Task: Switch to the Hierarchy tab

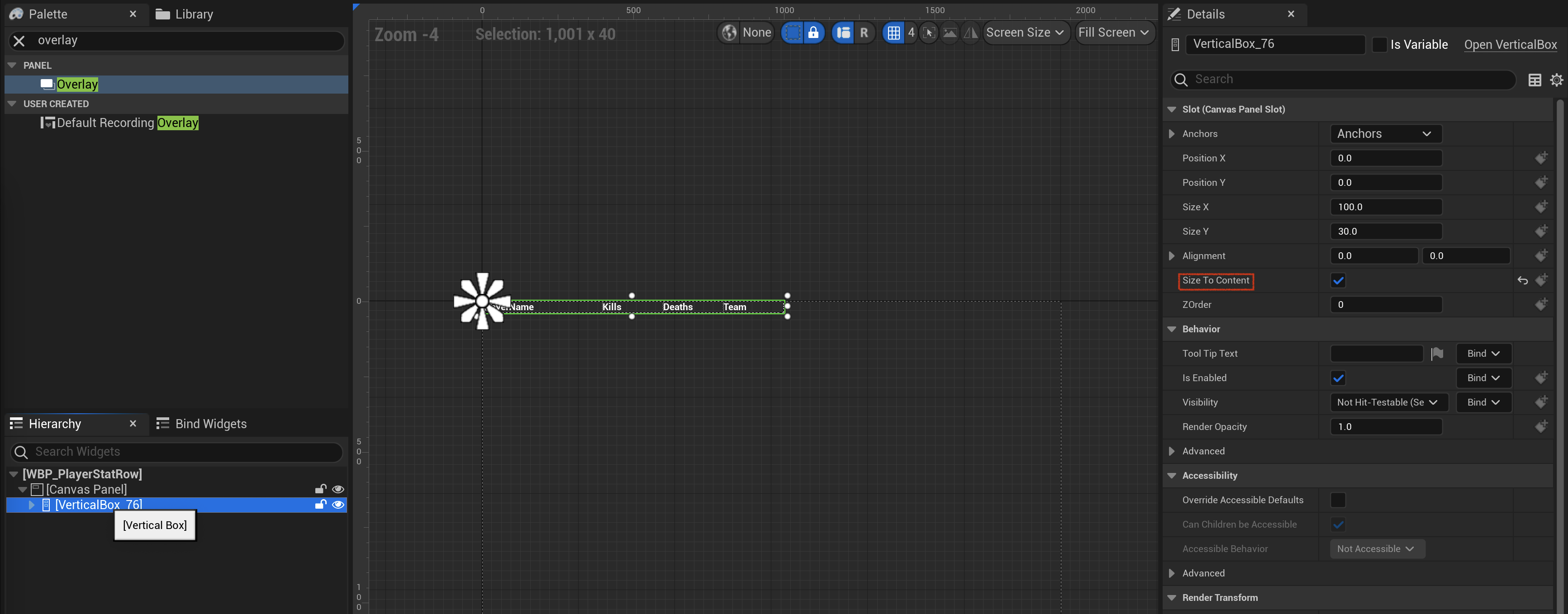Action: tap(54, 424)
